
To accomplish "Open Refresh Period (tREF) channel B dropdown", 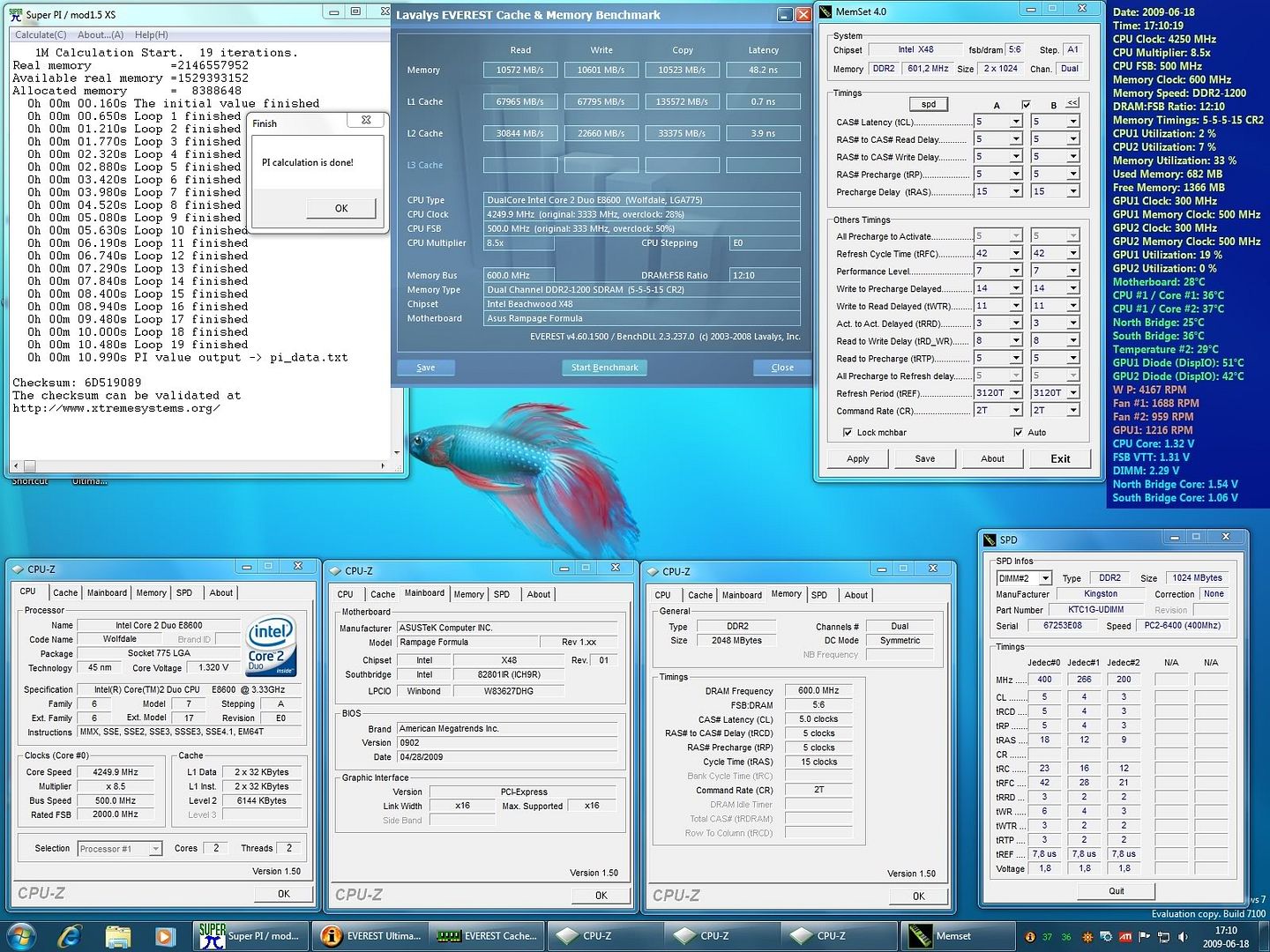I will [1073, 392].
